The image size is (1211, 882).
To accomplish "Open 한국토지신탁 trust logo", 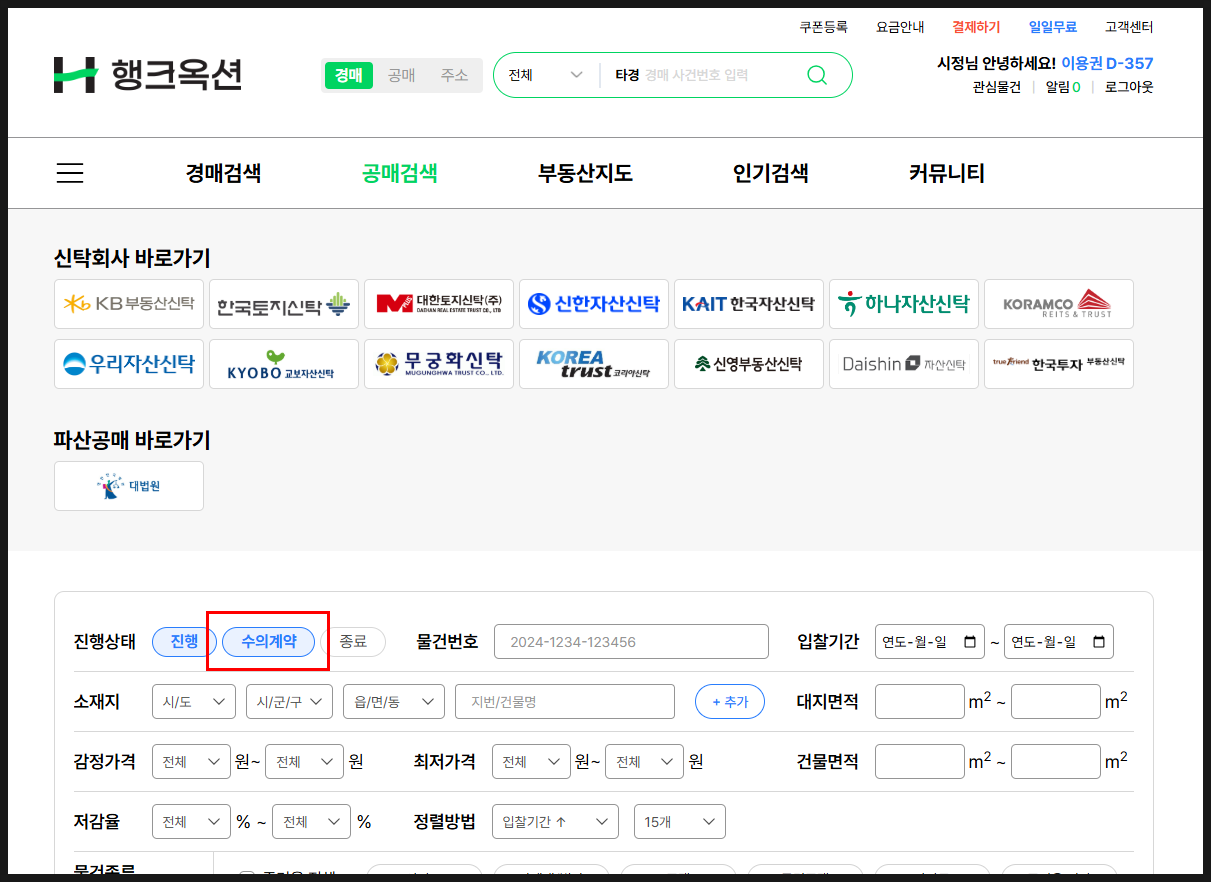I will coord(284,304).
